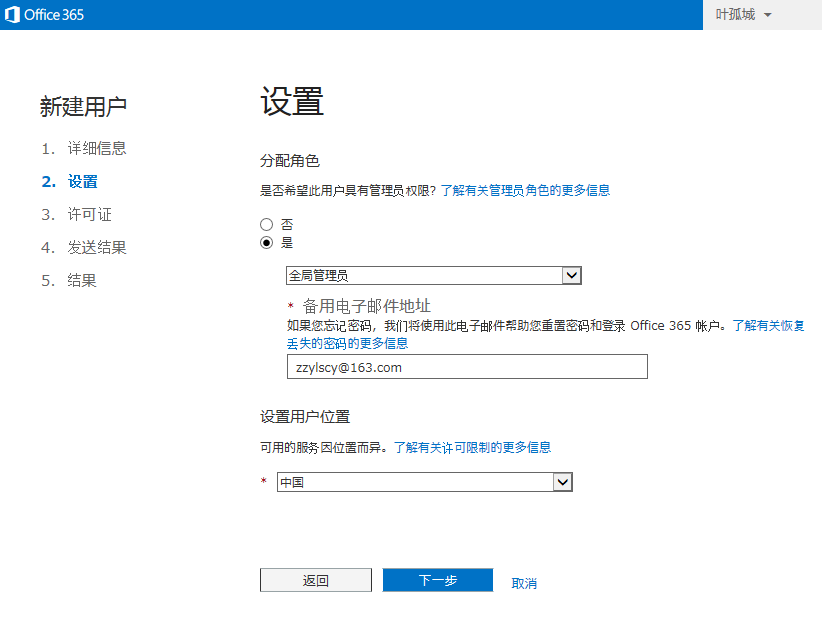Click the Office 365 logo icon
Screen dimensions: 822x619
coord(13,15)
